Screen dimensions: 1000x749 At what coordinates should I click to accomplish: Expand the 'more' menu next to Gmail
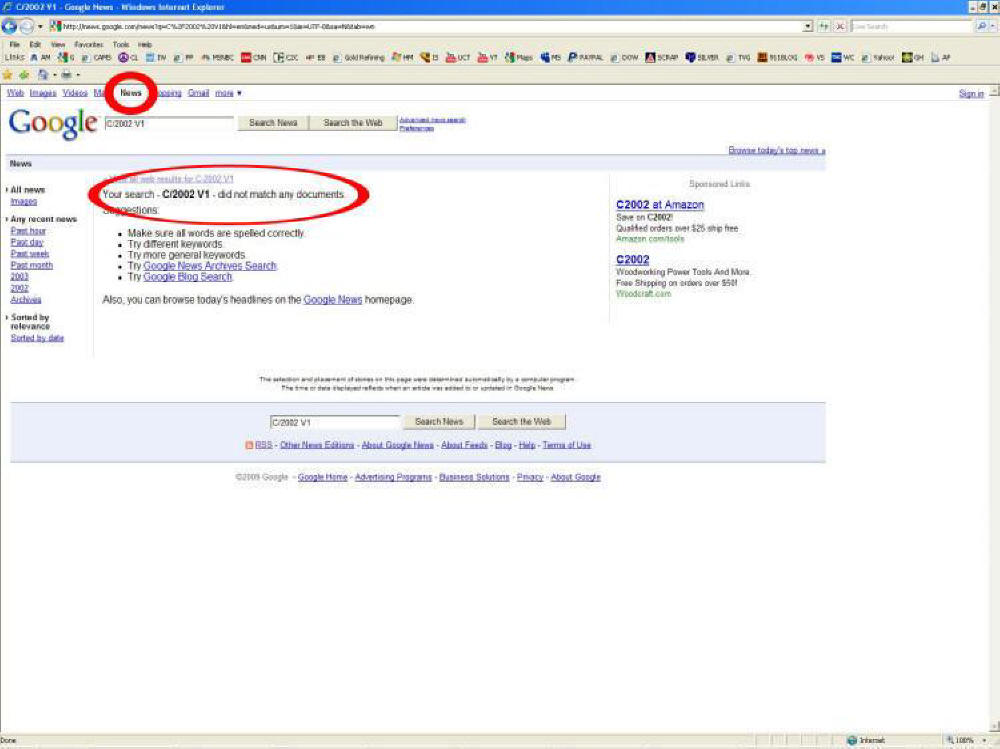(x=227, y=92)
